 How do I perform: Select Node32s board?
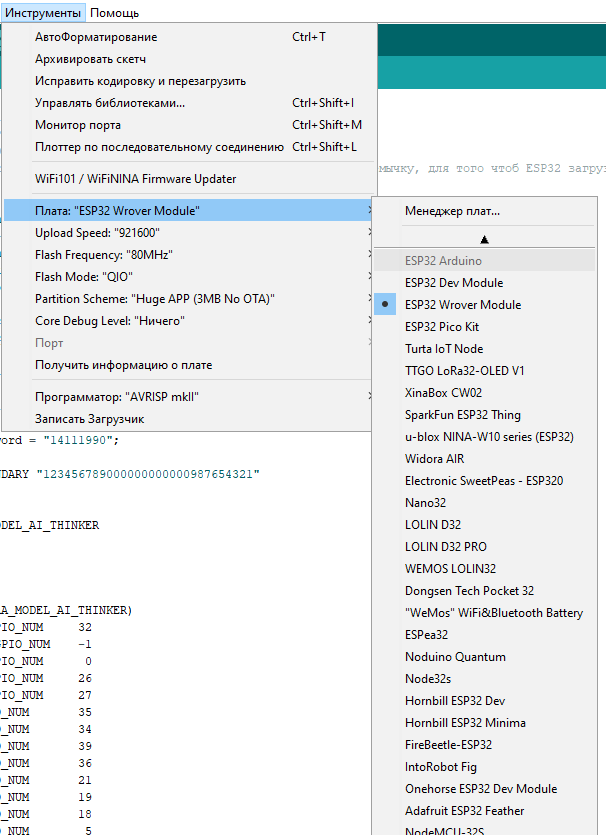485,679
